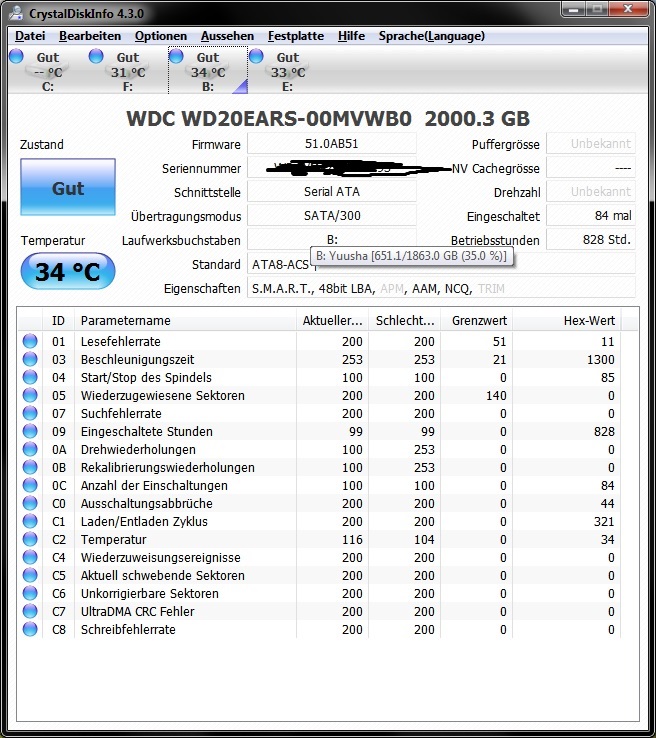Click status icon for Beschleunigungszeit row
Image resolution: width=656 pixels, height=738 pixels.
[30, 359]
